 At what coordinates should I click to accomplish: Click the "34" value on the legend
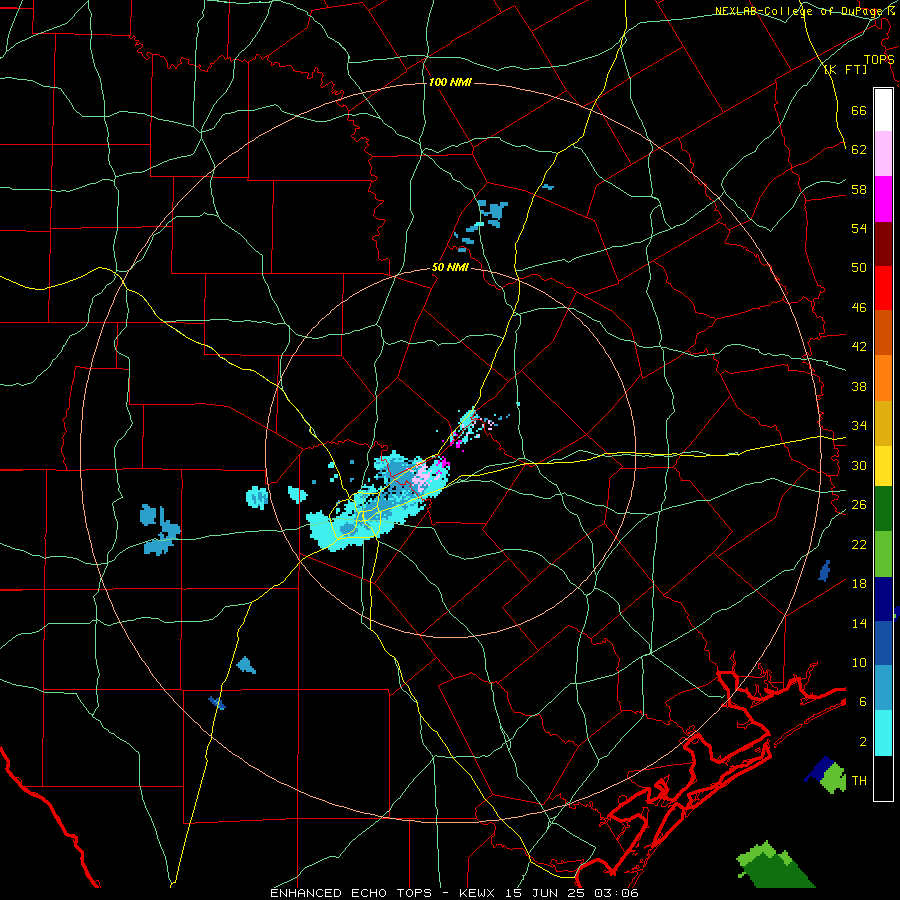coord(859,426)
